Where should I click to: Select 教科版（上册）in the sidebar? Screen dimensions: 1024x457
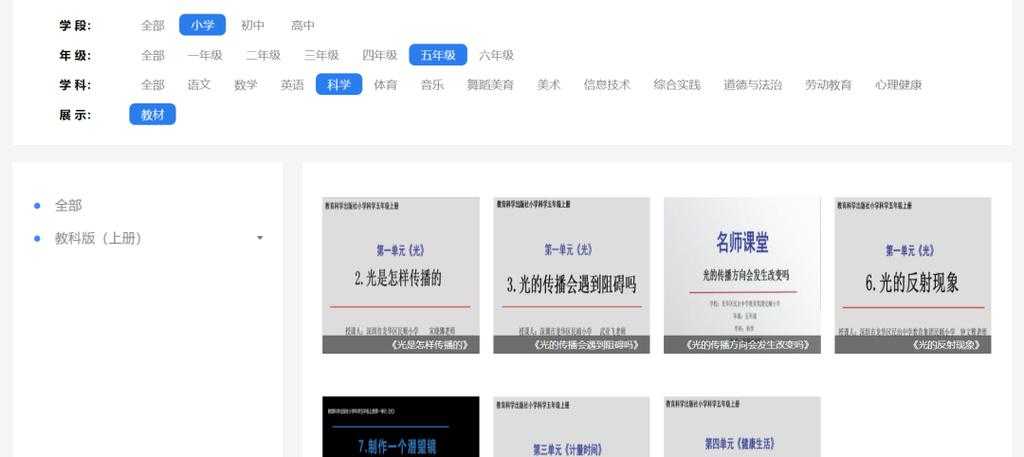[98, 238]
